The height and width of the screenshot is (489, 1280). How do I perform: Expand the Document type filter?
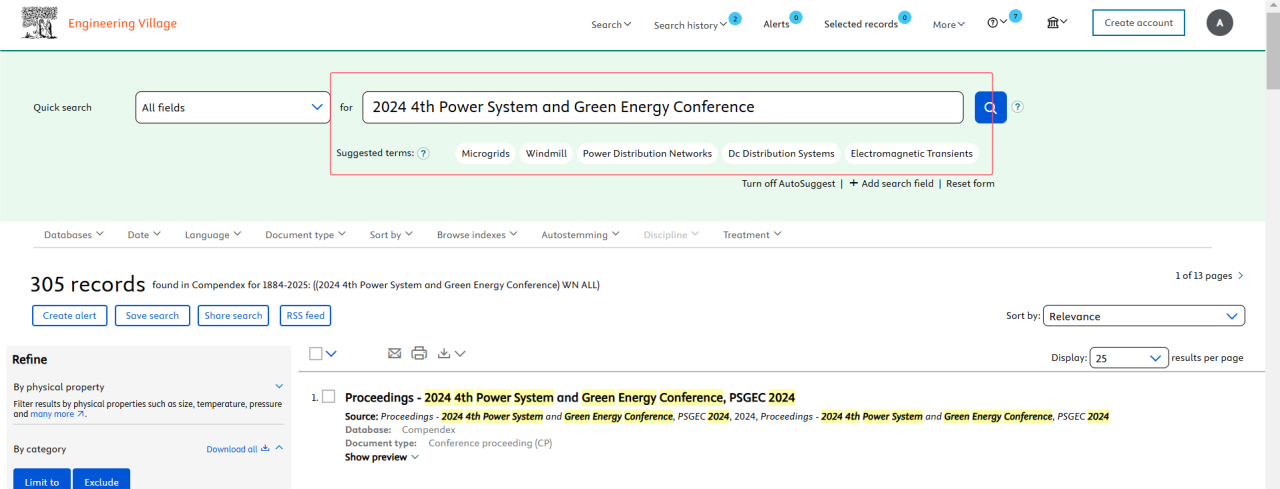point(305,235)
